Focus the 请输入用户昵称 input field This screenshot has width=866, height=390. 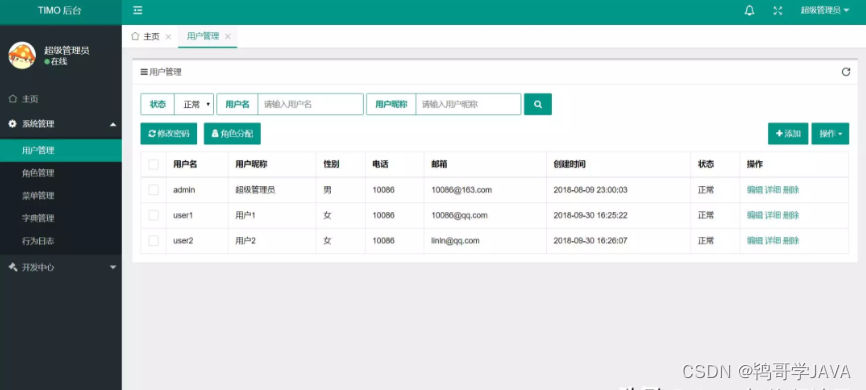[x=468, y=104]
